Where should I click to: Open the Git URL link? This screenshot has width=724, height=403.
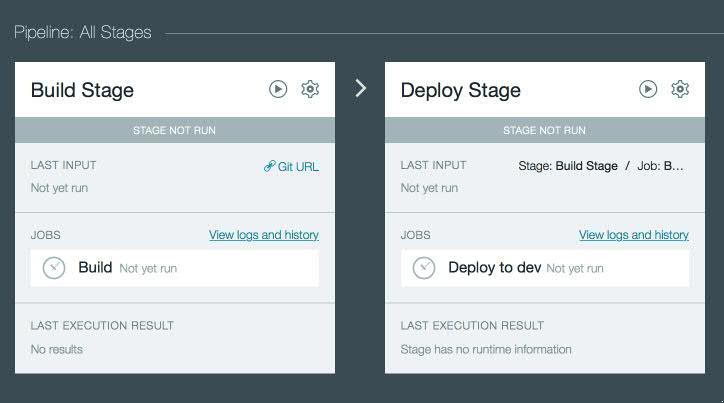point(291,166)
